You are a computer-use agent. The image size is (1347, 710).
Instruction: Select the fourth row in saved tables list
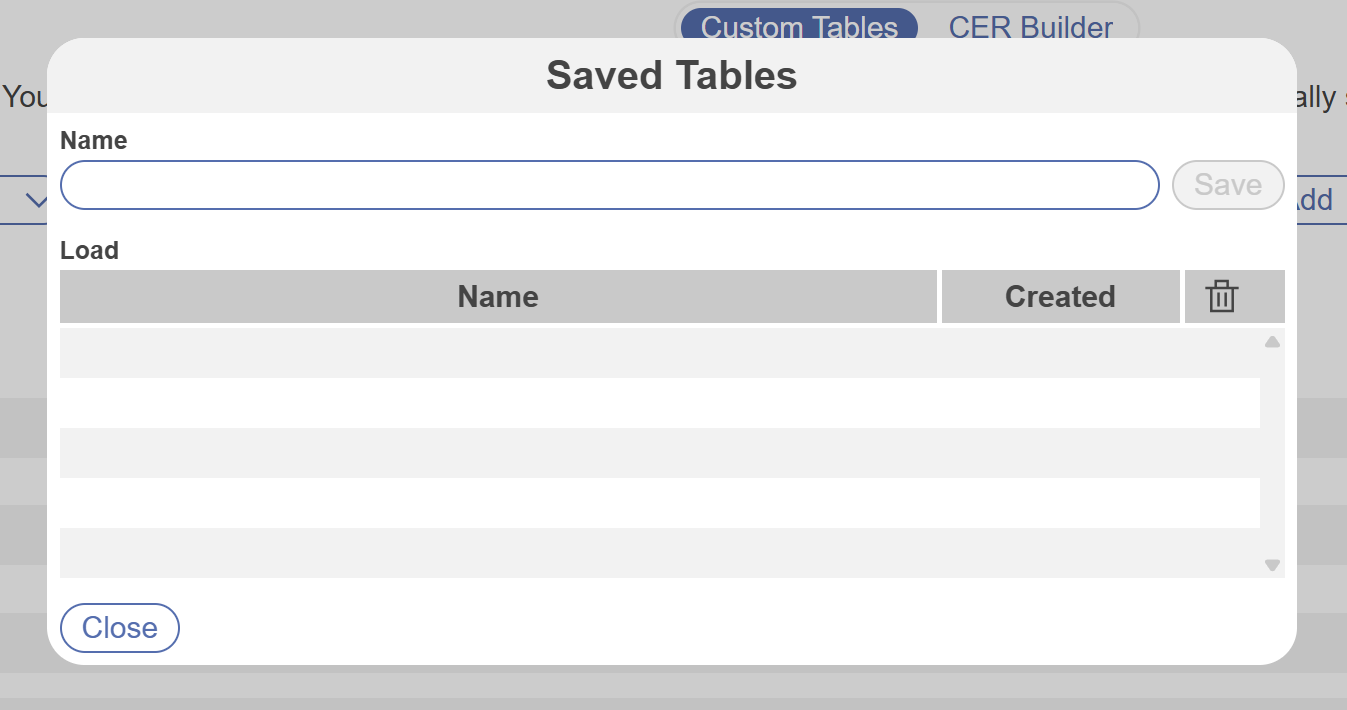659,503
